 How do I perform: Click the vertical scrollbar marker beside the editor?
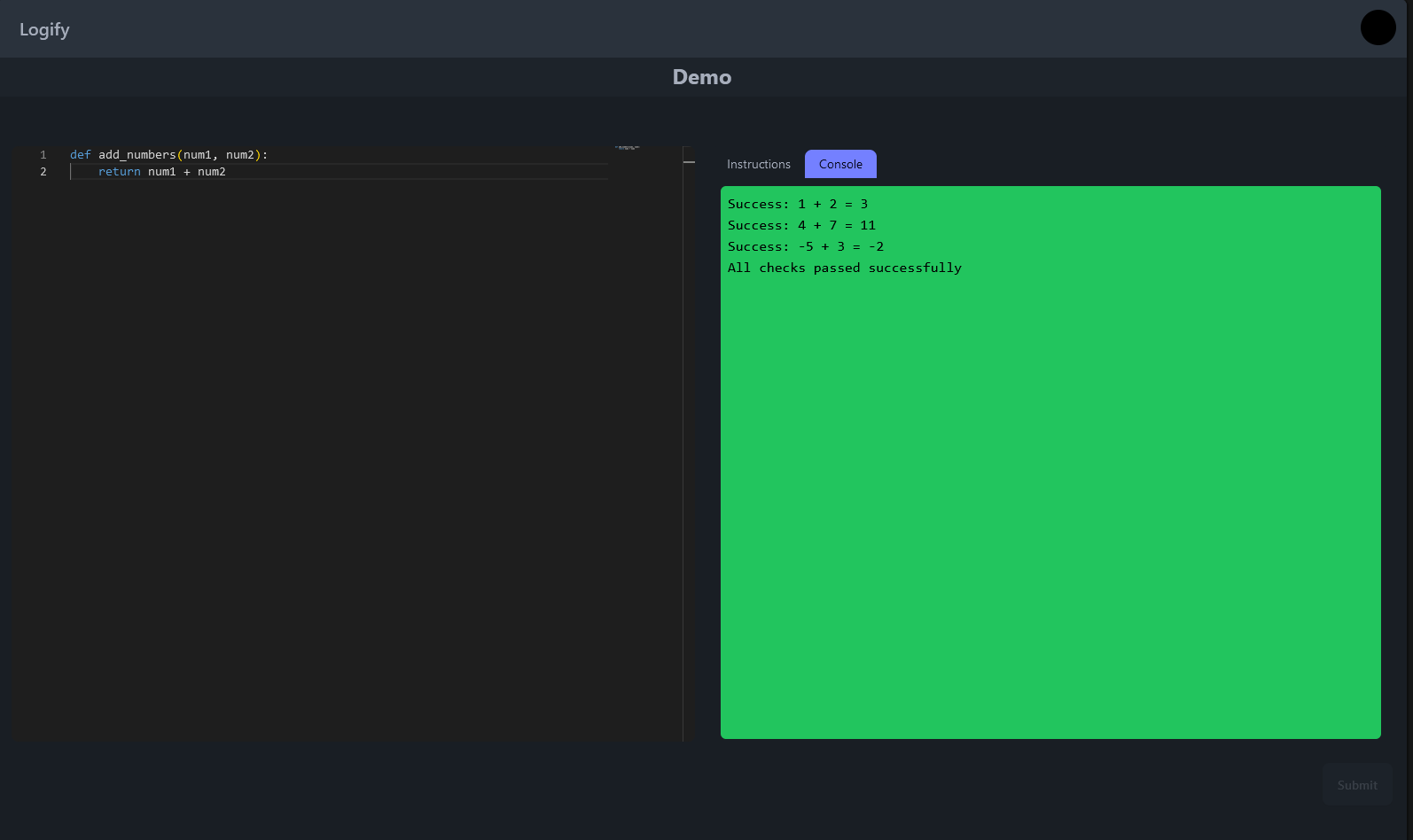coord(689,162)
